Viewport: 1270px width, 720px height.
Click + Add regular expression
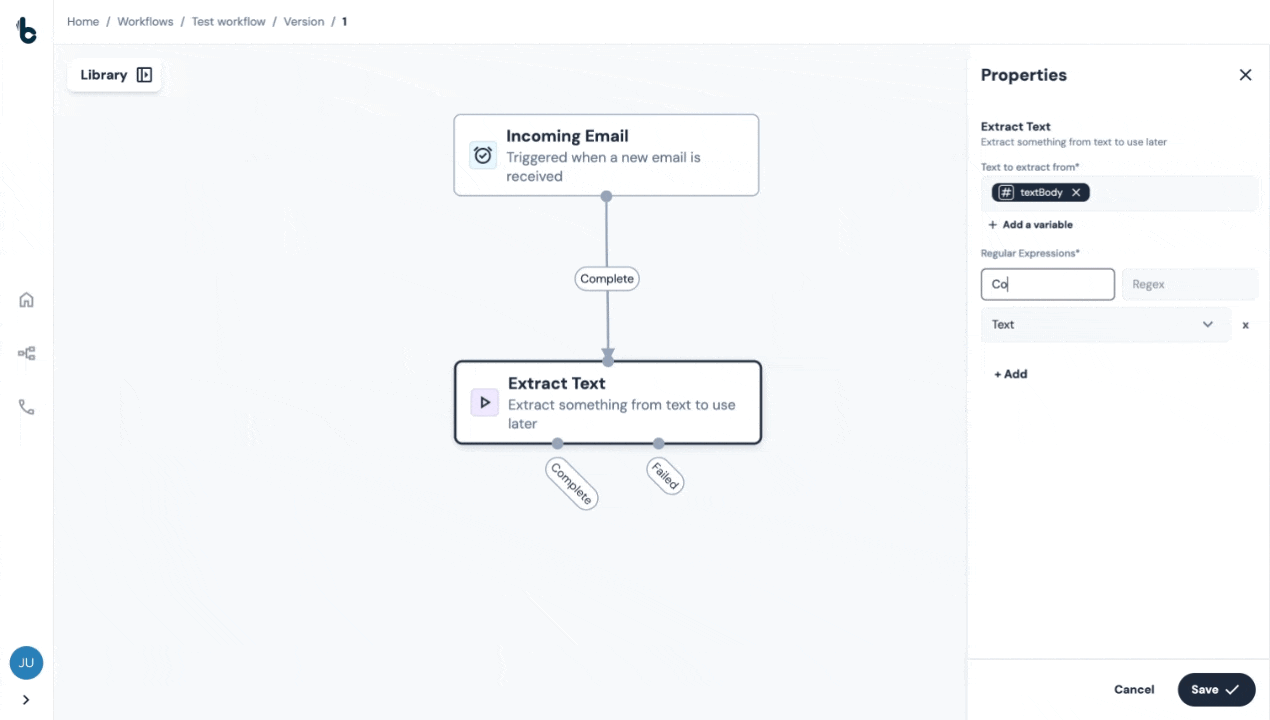point(1011,374)
